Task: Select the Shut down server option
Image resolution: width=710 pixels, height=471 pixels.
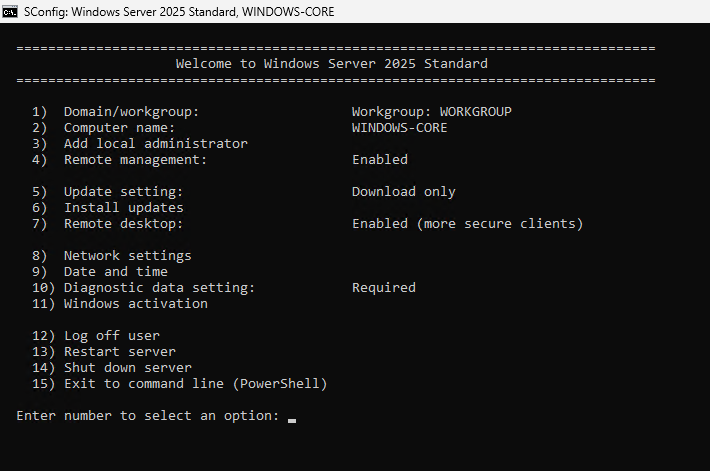Action: point(127,368)
